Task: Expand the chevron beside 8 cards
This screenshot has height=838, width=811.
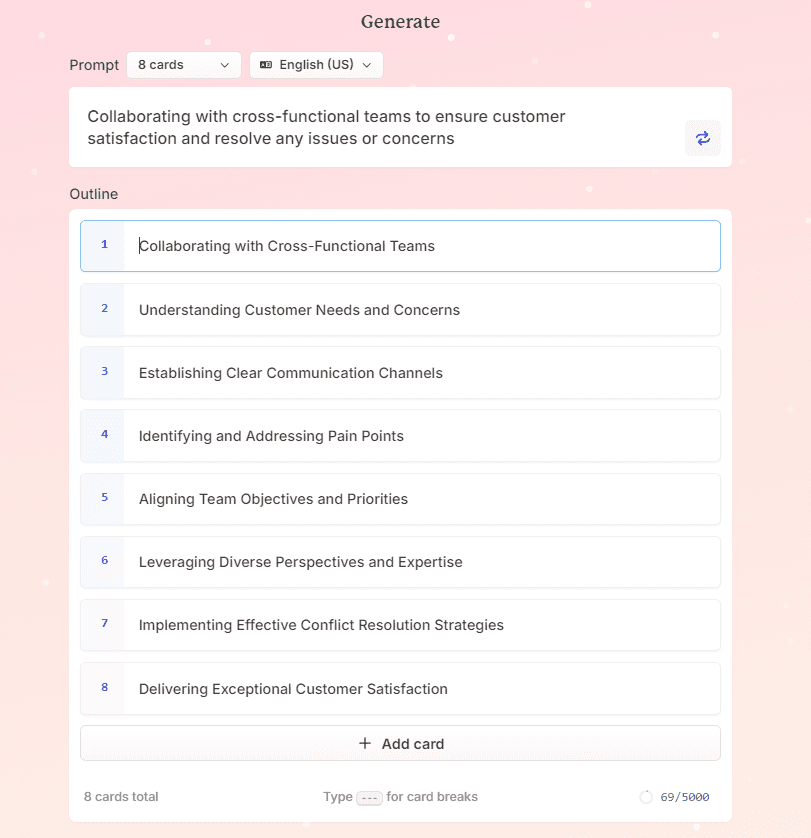Action: coord(225,65)
